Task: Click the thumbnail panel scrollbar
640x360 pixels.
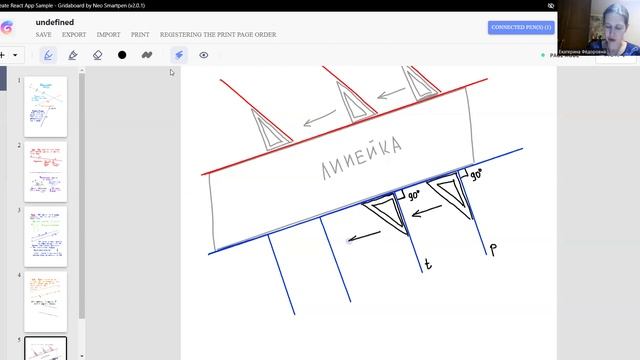Action: point(82,196)
